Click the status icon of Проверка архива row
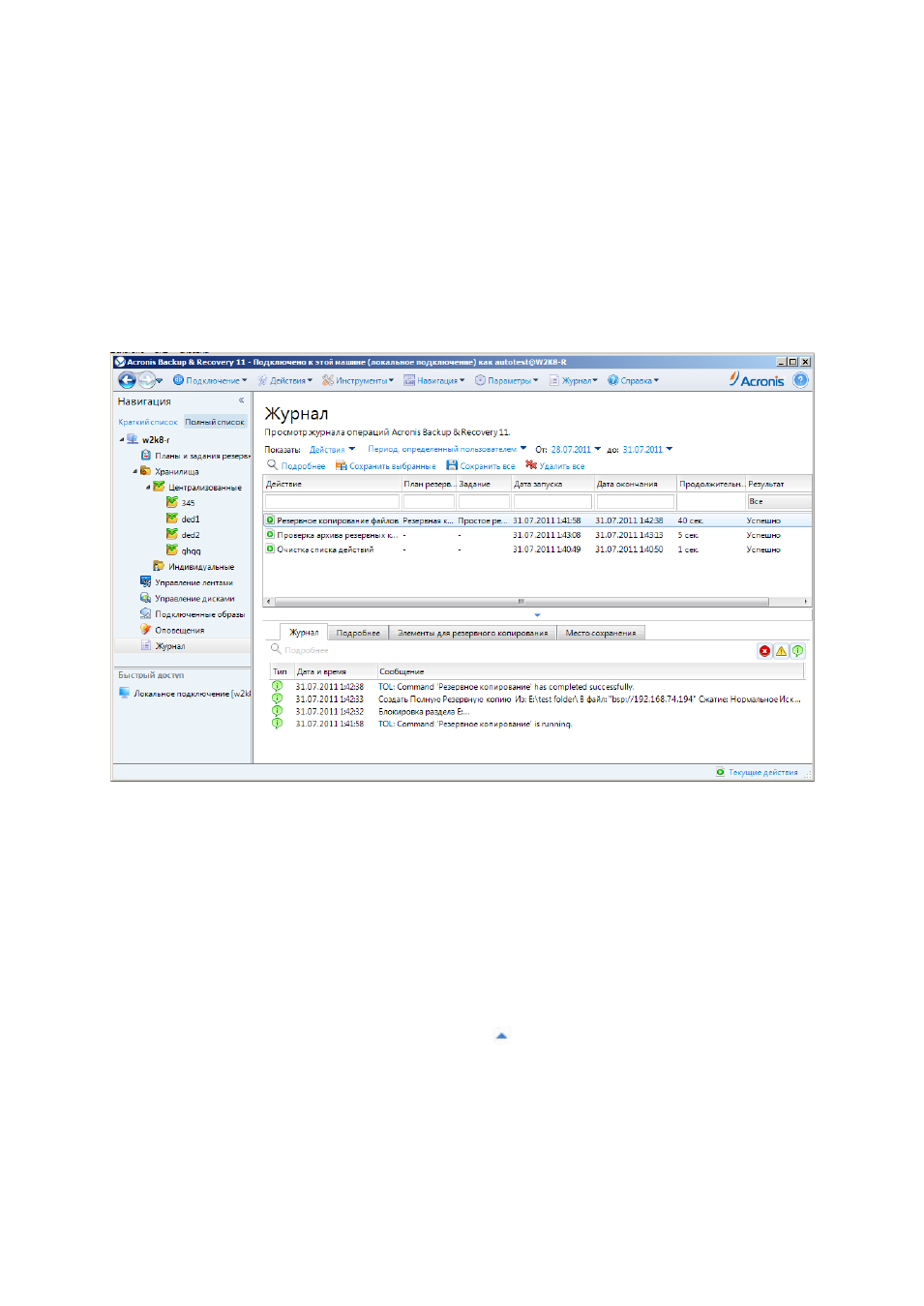The height and width of the screenshot is (1306, 924). pos(270,534)
